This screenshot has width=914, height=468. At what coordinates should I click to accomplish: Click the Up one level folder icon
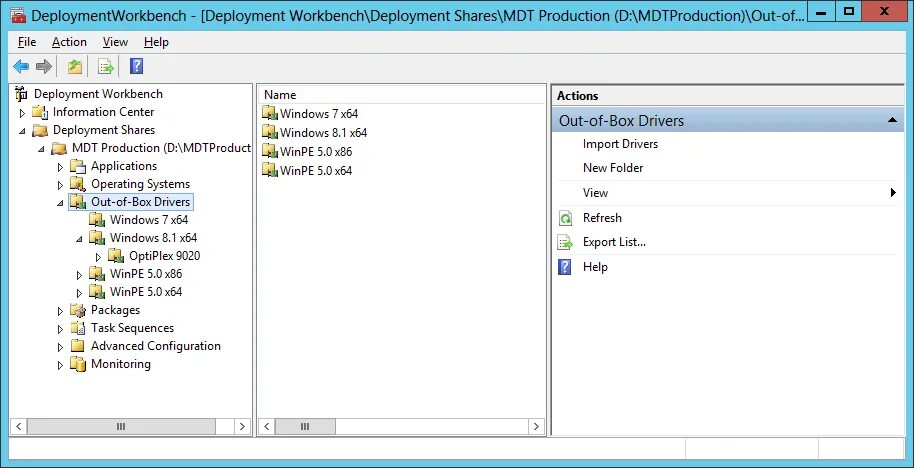coord(75,66)
